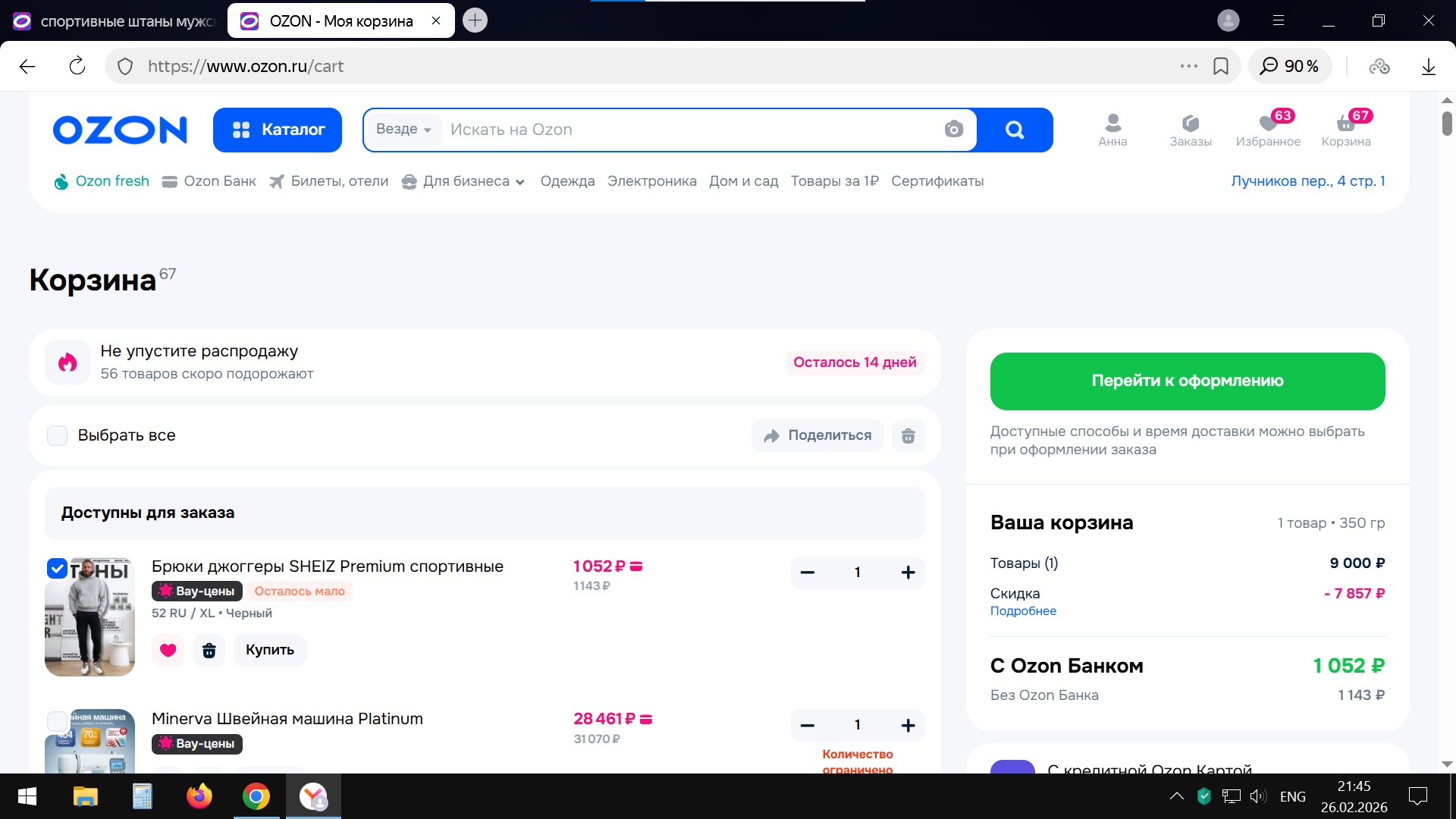The image size is (1456, 819).
Task: Click the green Перейти к оформлению button
Action: point(1187,381)
